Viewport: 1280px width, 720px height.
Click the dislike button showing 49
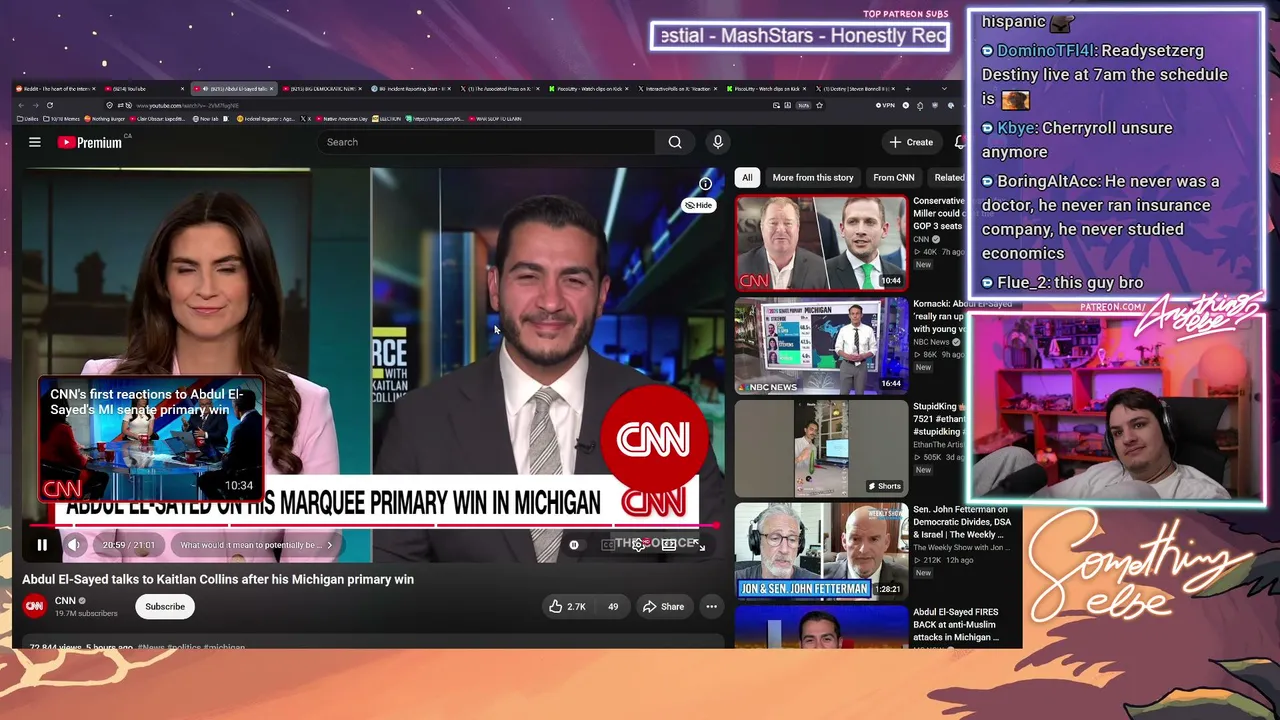click(x=613, y=606)
